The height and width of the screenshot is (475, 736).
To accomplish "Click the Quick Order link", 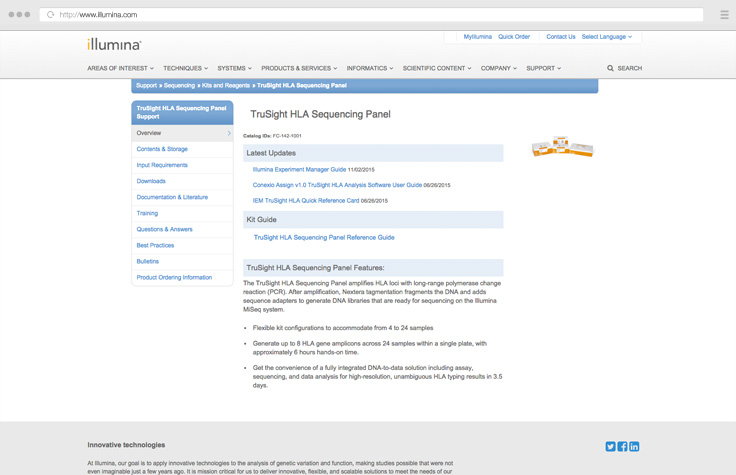I will pos(514,37).
